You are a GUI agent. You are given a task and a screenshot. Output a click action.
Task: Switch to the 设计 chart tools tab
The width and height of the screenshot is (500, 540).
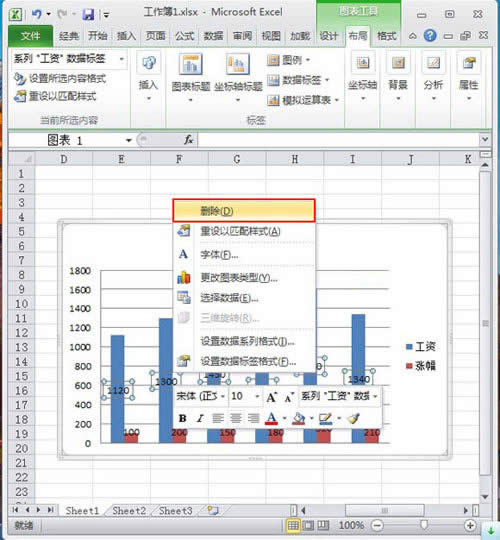(329, 36)
